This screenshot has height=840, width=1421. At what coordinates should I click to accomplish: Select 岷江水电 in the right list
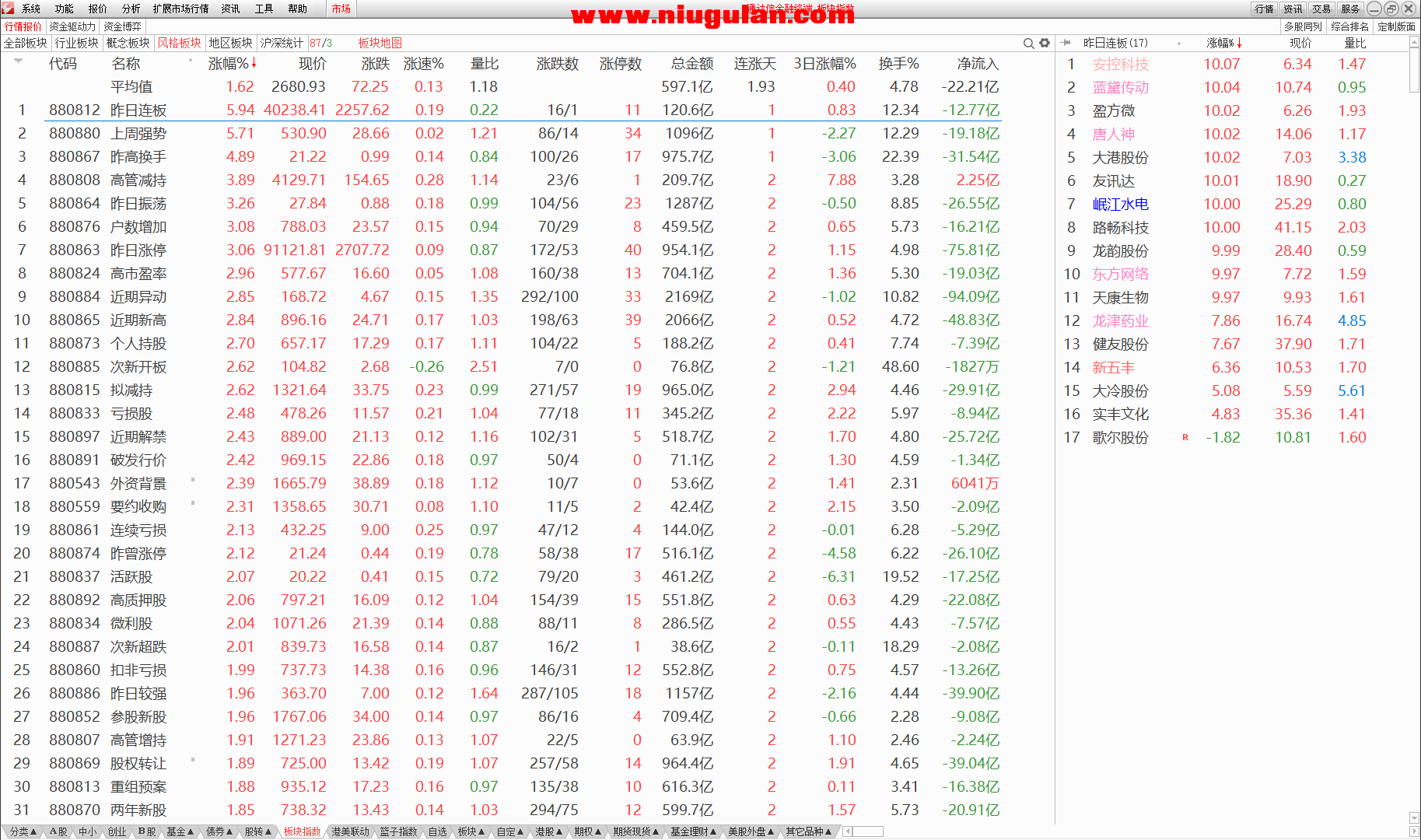pos(1120,205)
